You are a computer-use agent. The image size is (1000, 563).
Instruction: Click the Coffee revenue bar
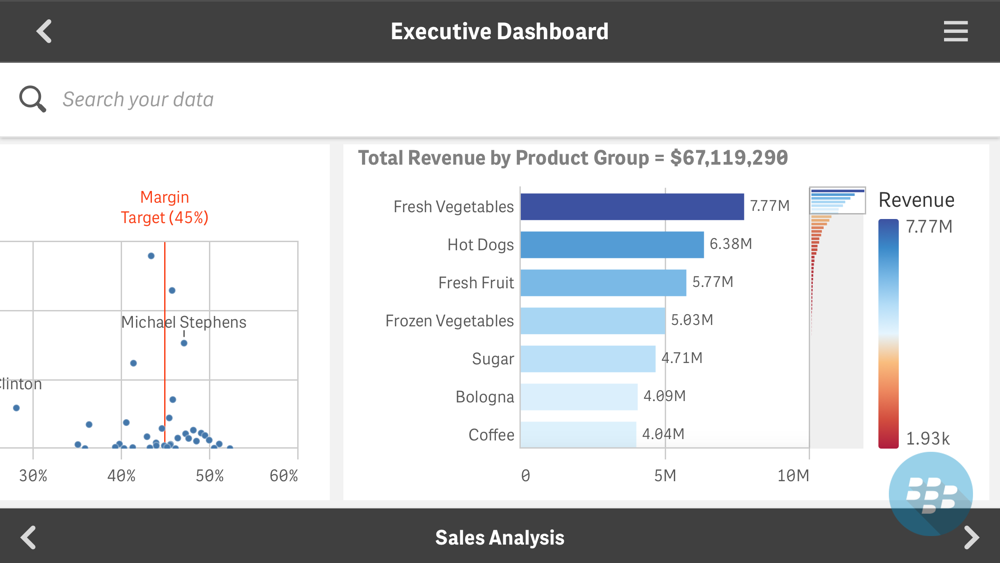coord(578,434)
